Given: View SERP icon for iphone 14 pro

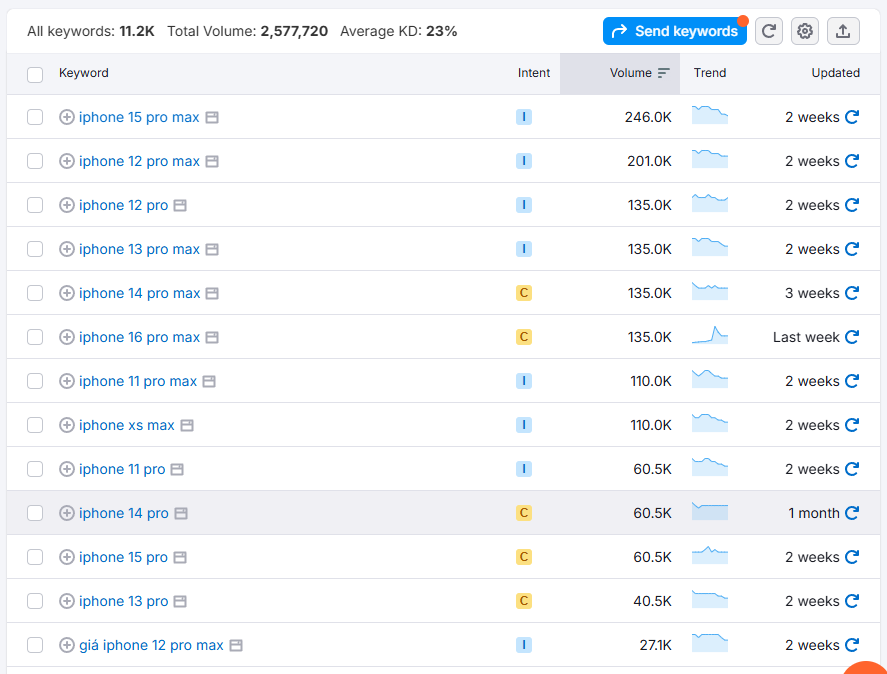Looking at the screenshot, I should click(181, 514).
